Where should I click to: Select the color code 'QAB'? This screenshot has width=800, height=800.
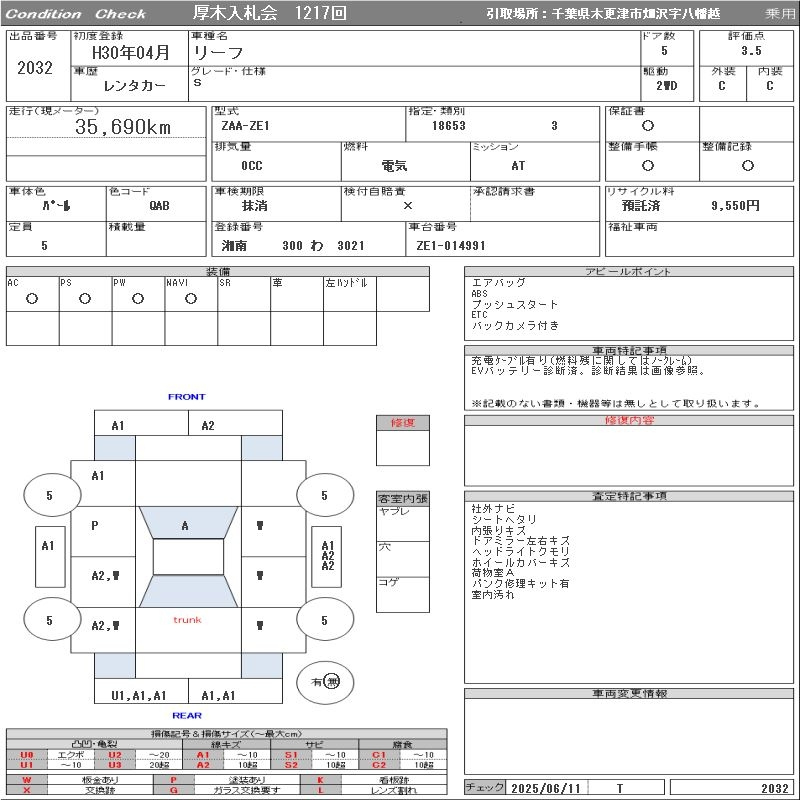tap(159, 206)
